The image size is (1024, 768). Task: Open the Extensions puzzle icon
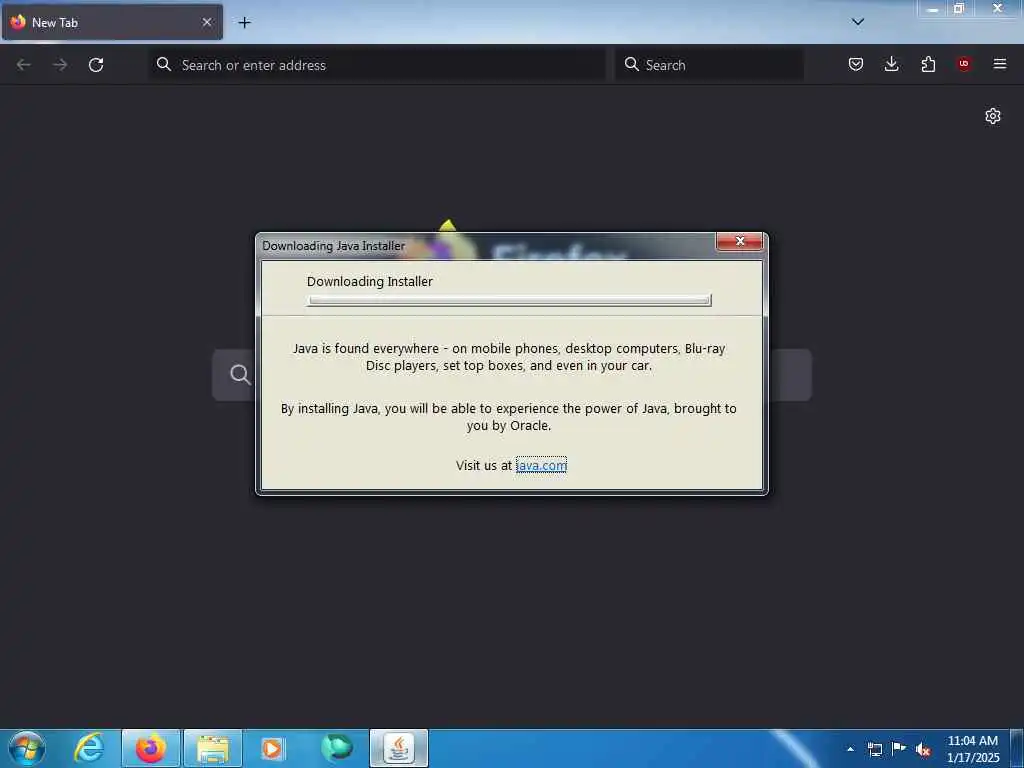click(928, 64)
